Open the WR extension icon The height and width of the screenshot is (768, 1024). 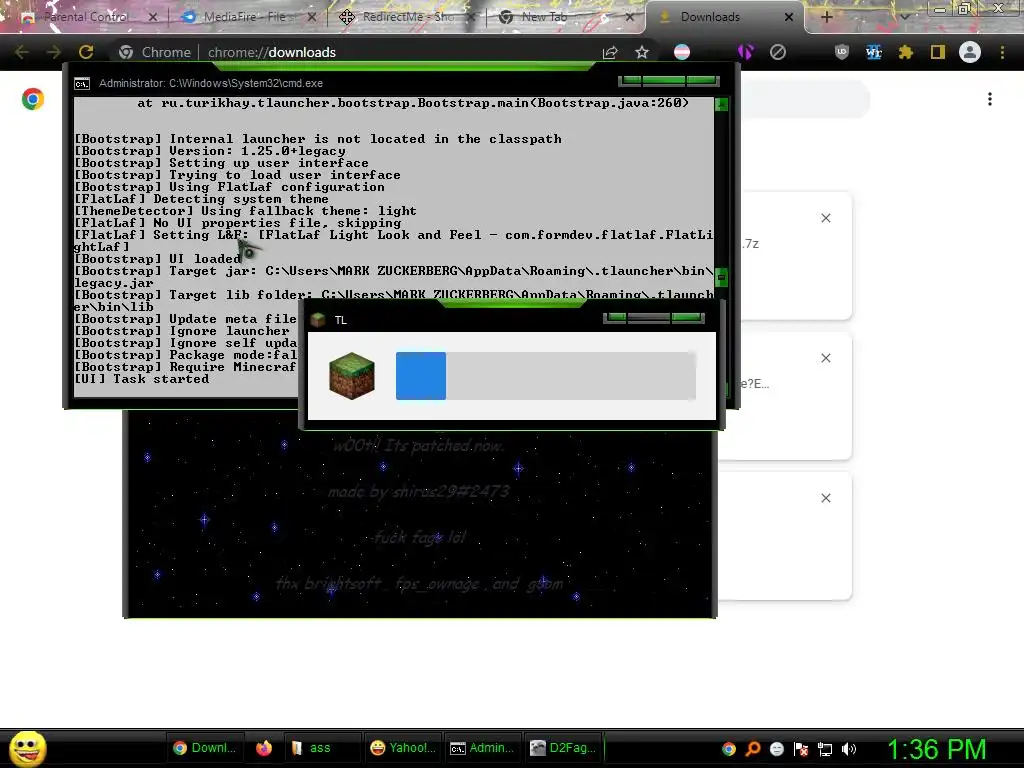coord(874,52)
